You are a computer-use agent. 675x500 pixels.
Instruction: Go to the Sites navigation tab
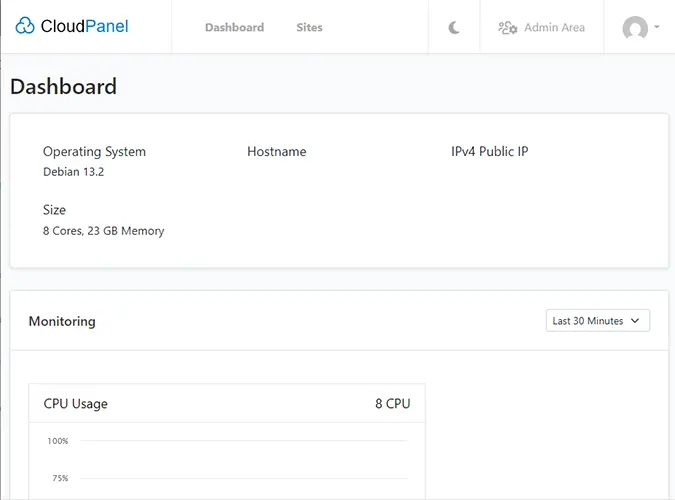point(309,27)
